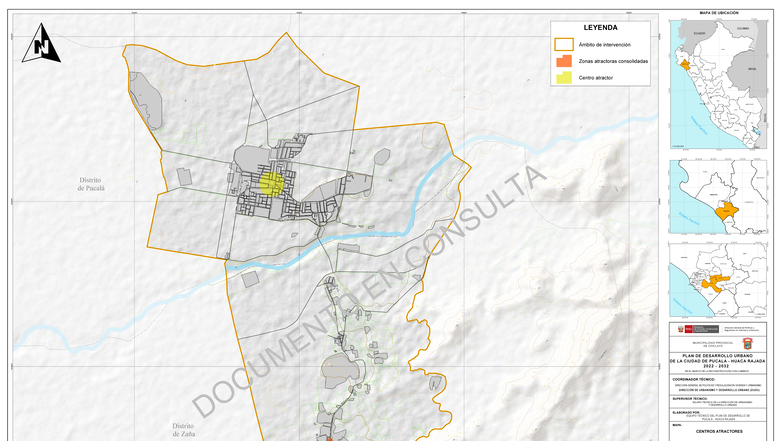The height and width of the screenshot is (441, 784).
Task: Click the orange outline 'Ámbito de intervención' swatch
Action: point(564,44)
